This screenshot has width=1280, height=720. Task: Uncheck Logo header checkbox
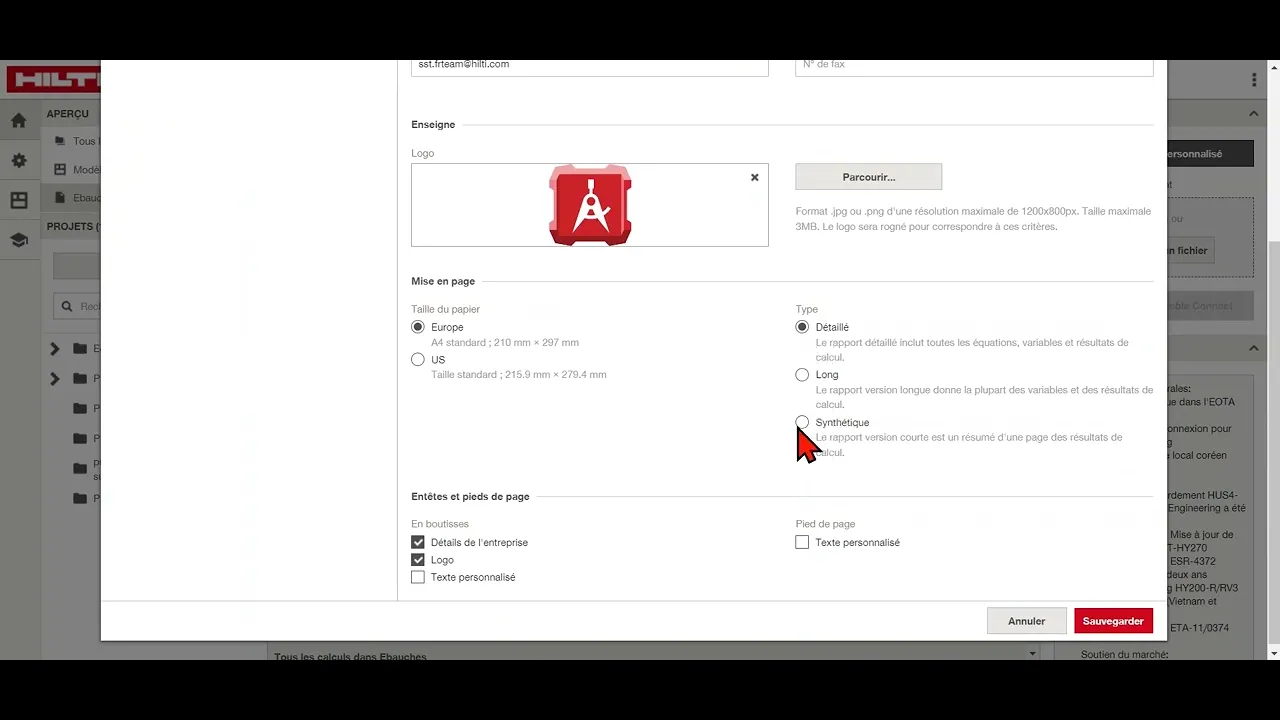418,560
